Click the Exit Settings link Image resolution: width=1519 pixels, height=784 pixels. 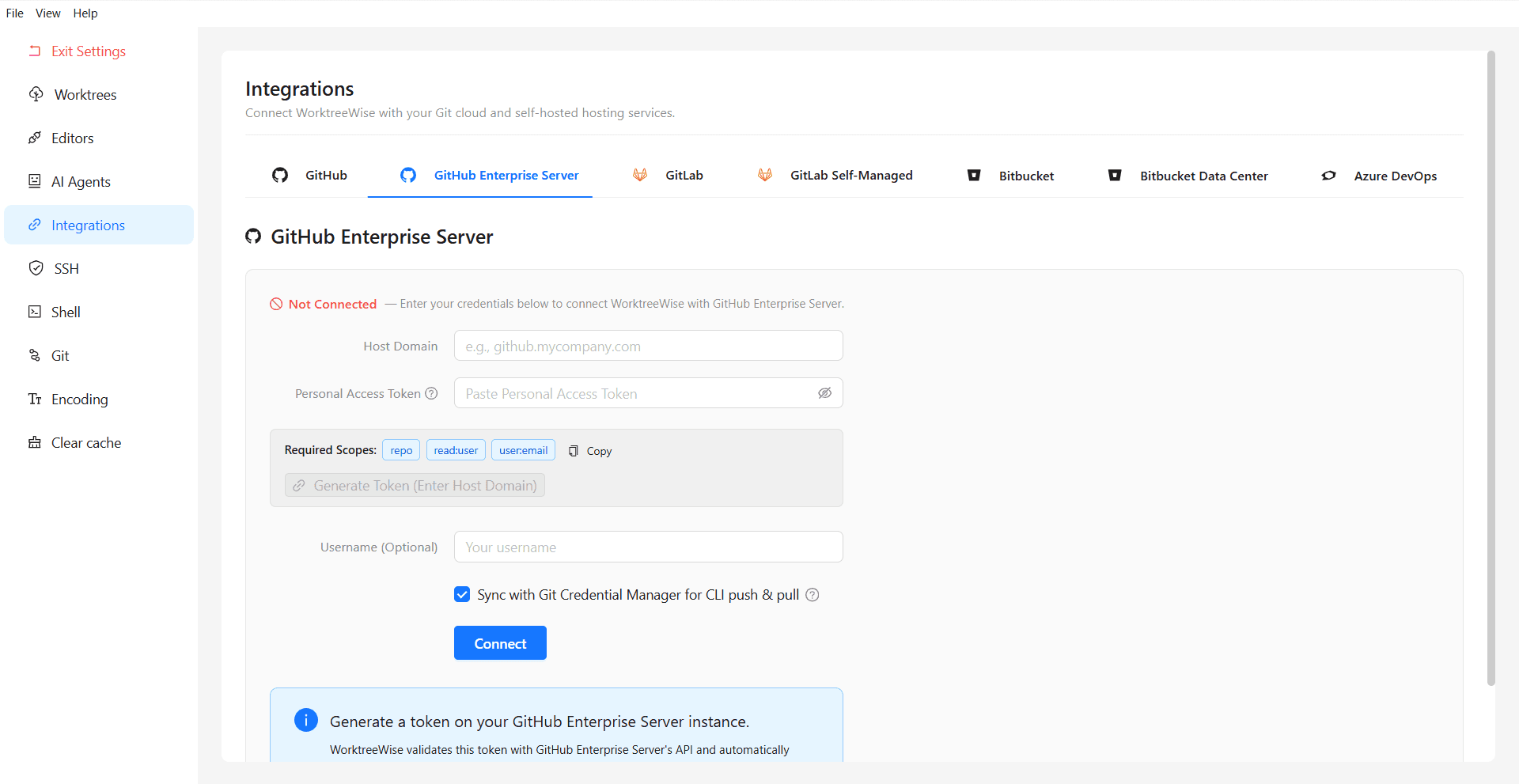pos(89,51)
